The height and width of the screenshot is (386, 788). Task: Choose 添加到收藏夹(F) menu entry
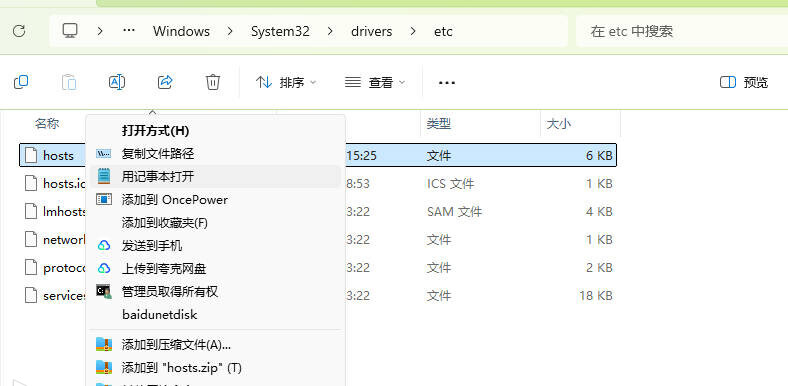pos(216,222)
